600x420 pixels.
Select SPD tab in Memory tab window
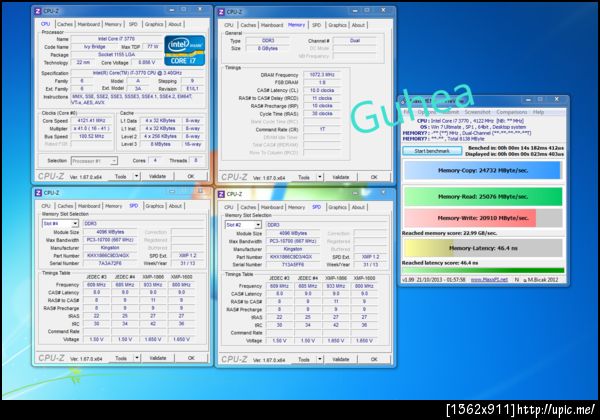(316, 25)
